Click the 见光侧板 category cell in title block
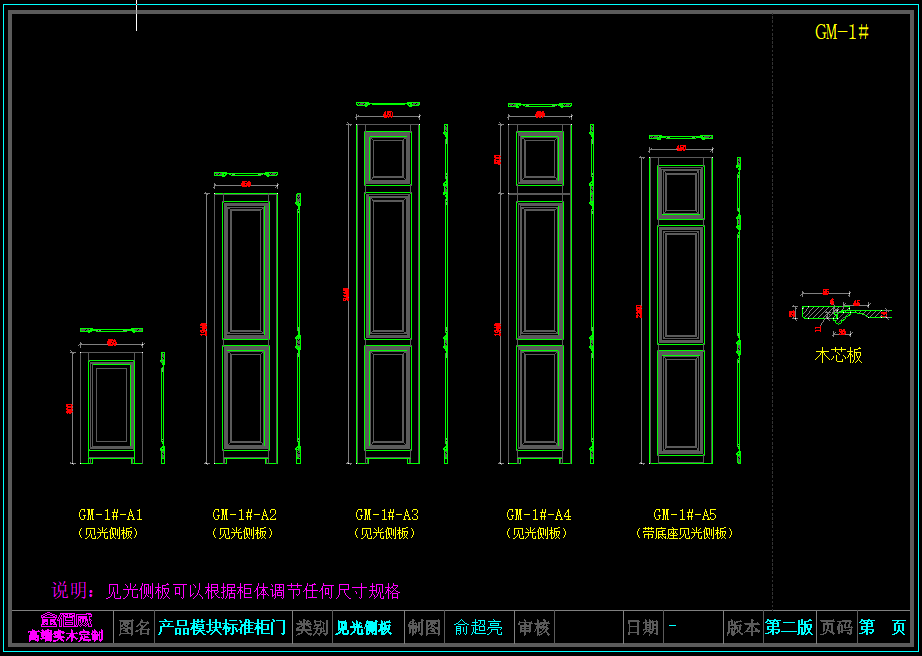This screenshot has height=656, width=922. [364, 628]
